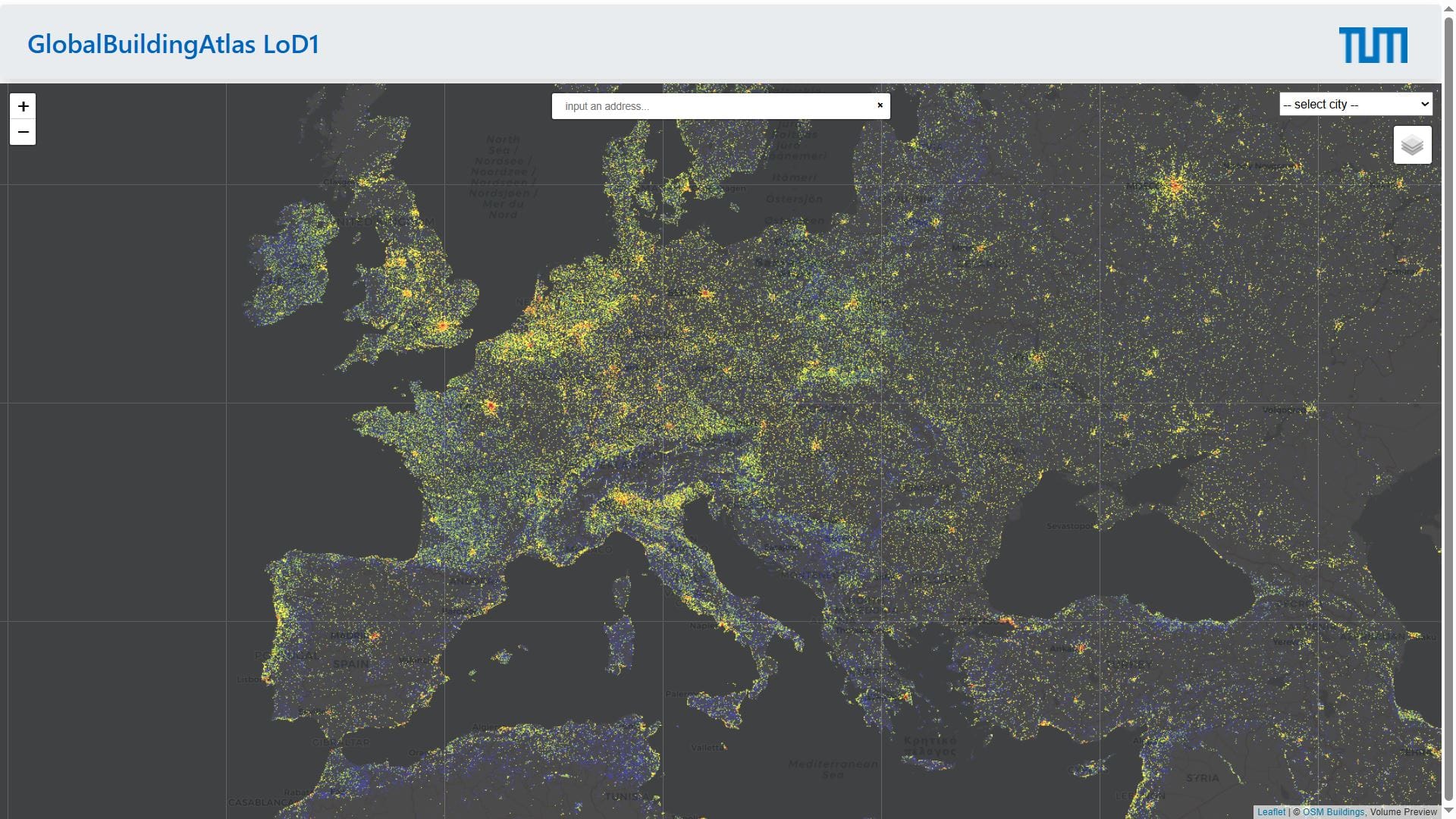The width and height of the screenshot is (1456, 819).
Task: Click the Mediterranean Sea map label
Action: (x=833, y=769)
